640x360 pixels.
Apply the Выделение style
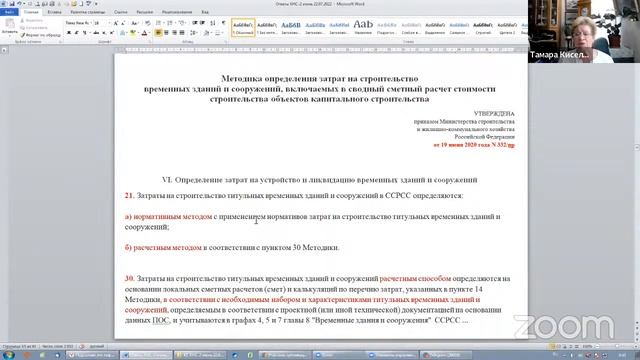pyautogui.click(x=435, y=28)
